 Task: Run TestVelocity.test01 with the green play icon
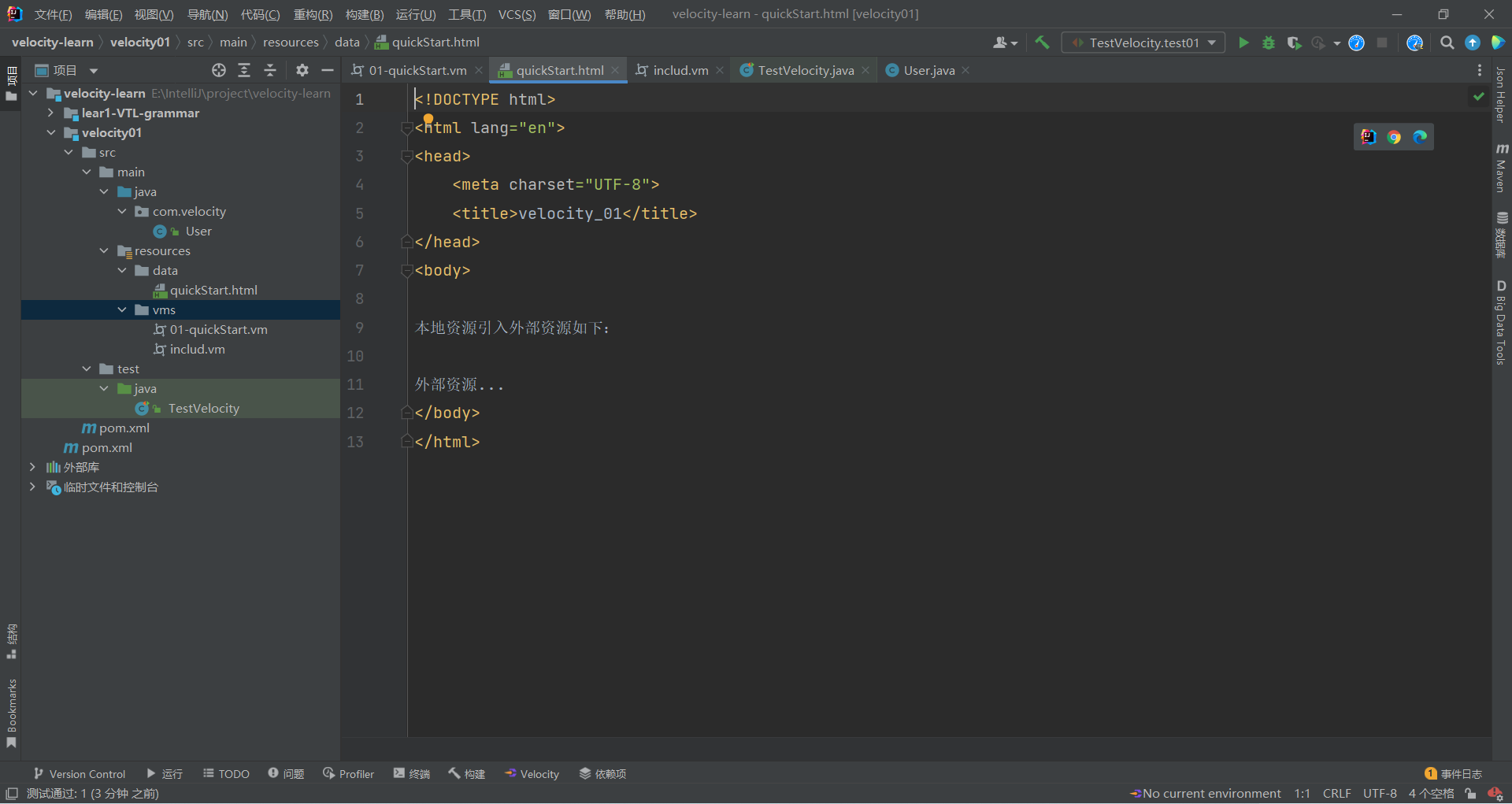(x=1243, y=43)
